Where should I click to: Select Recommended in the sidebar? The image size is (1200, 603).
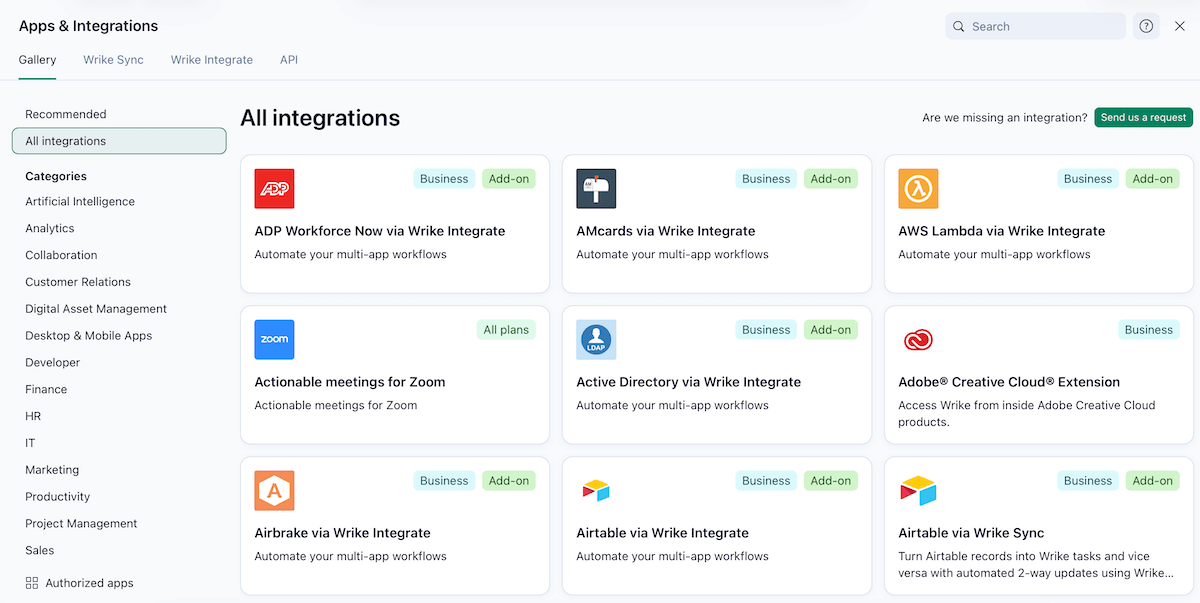(67, 114)
